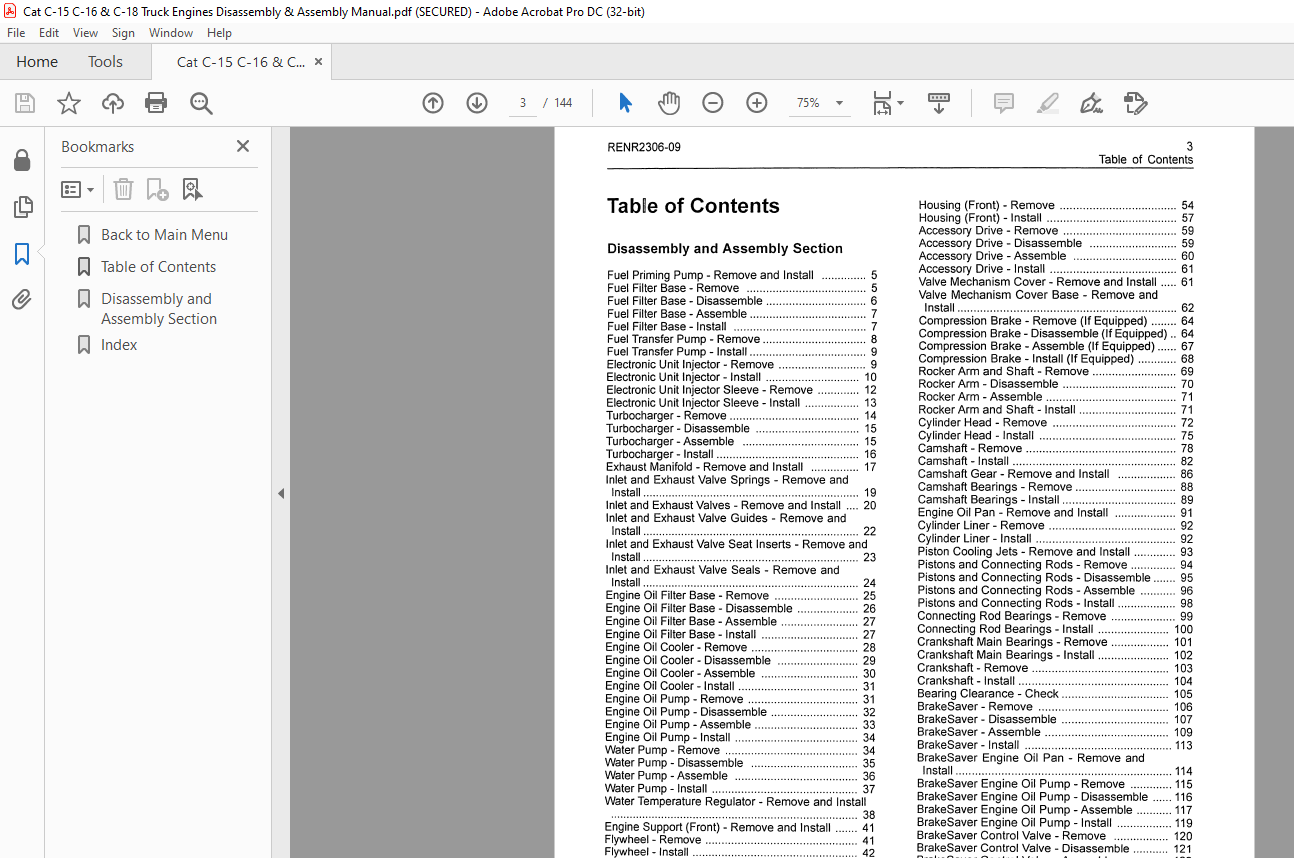Viewport: 1294px width, 858px height.
Task: Click Camshaft Gear - Remove and Install entry
Action: (1056, 474)
